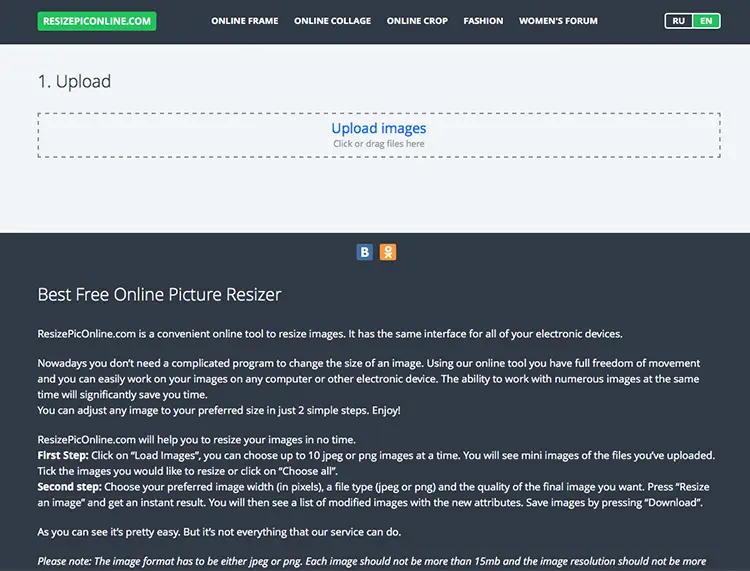Click the 'As you can see it's pretty easy' sentence
The image size is (750, 571).
[219, 532]
